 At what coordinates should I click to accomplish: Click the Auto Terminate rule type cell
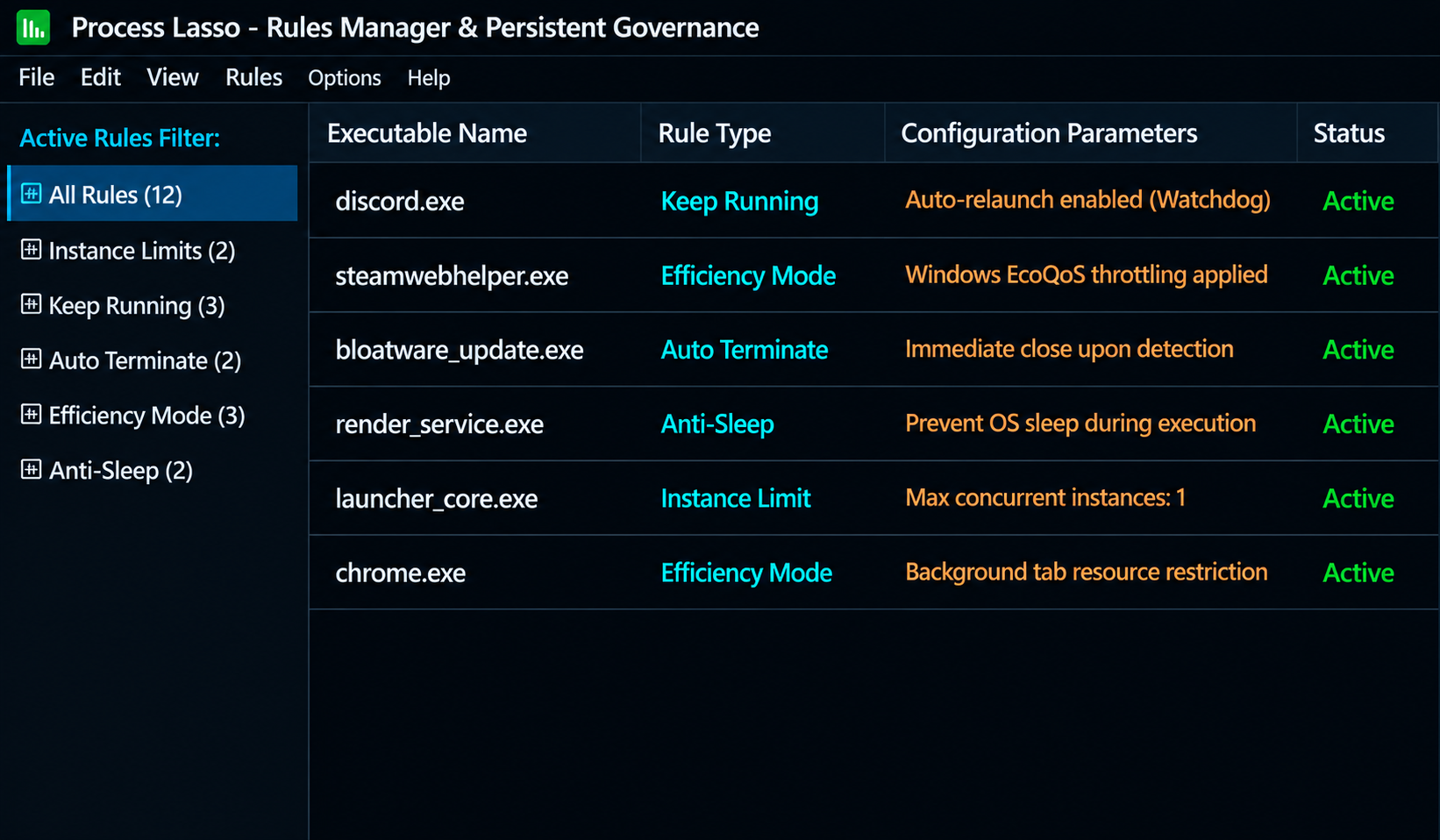[745, 350]
